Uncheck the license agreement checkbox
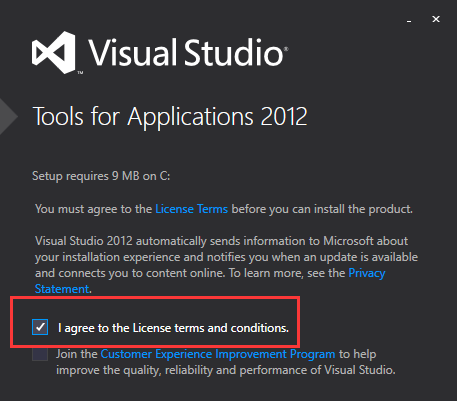The image size is (457, 401). (x=40, y=327)
